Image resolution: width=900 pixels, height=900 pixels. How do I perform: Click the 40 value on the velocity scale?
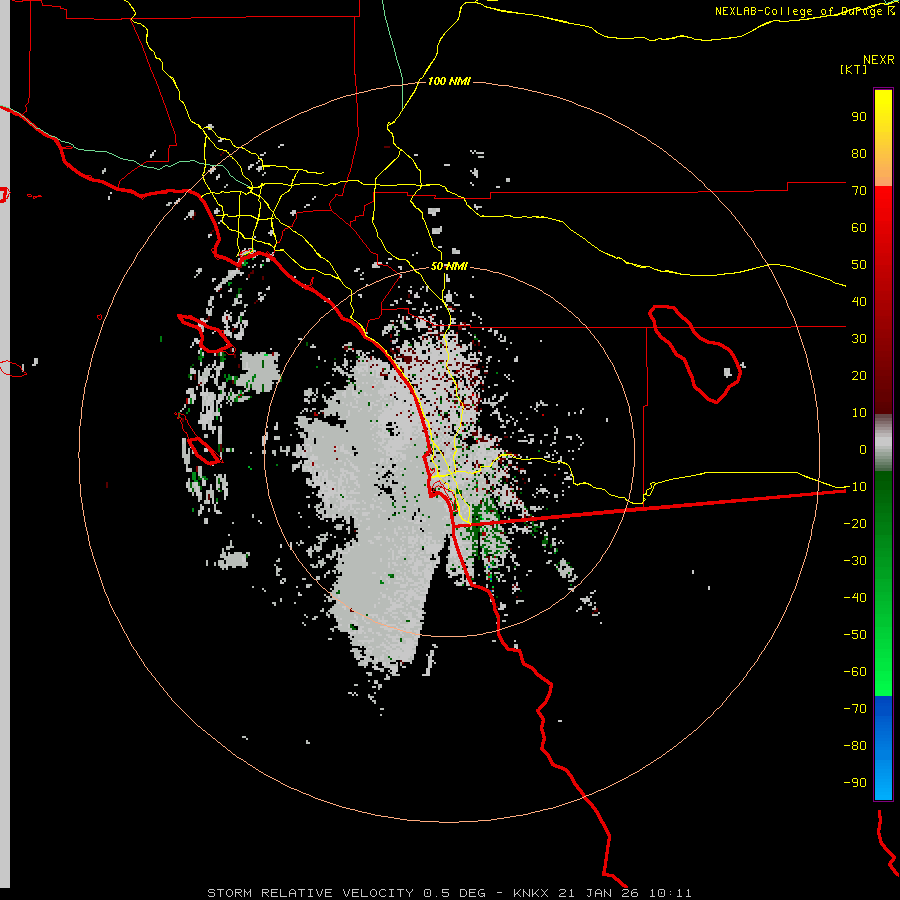859,301
